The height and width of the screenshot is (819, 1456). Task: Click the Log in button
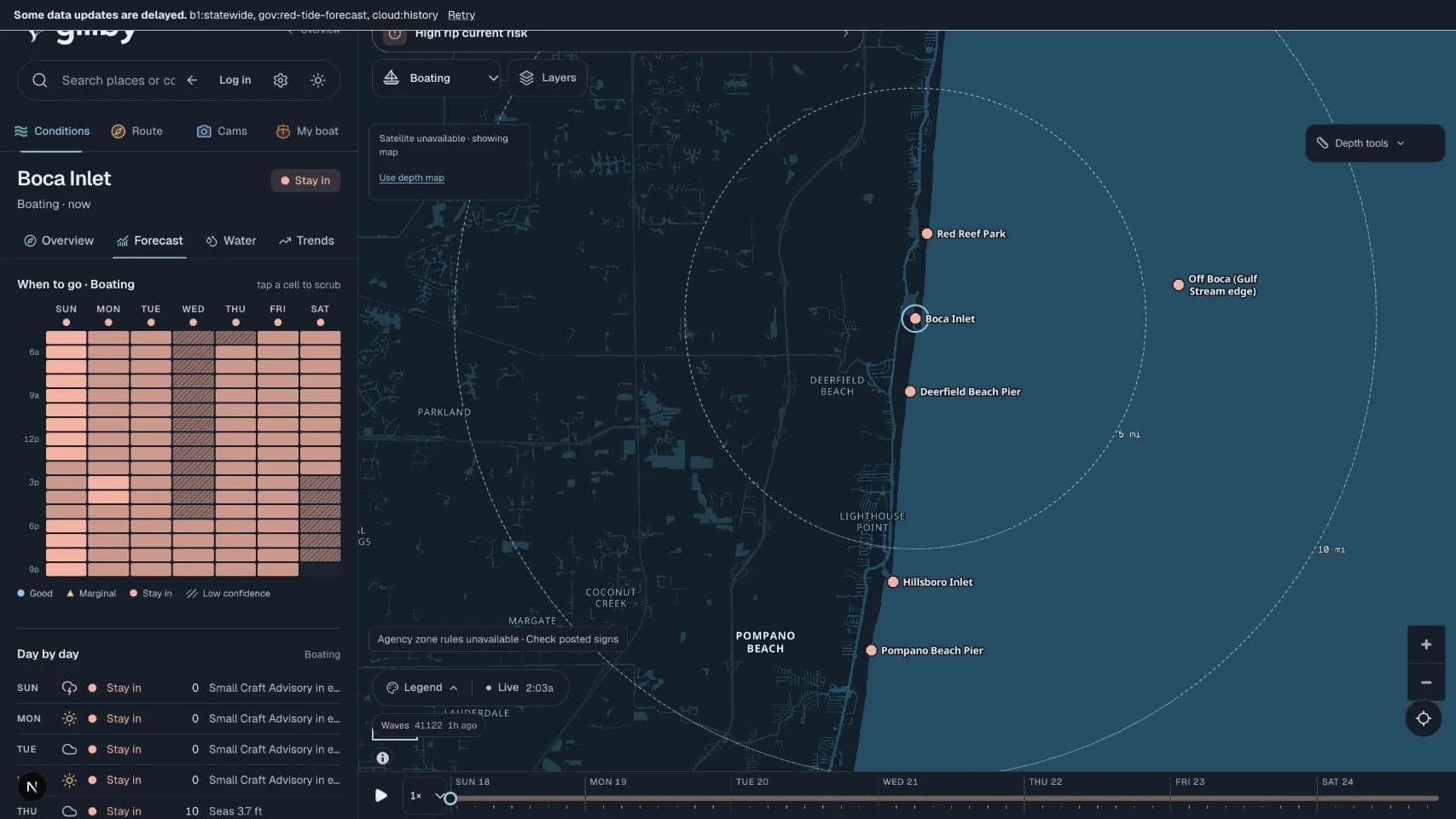235,80
